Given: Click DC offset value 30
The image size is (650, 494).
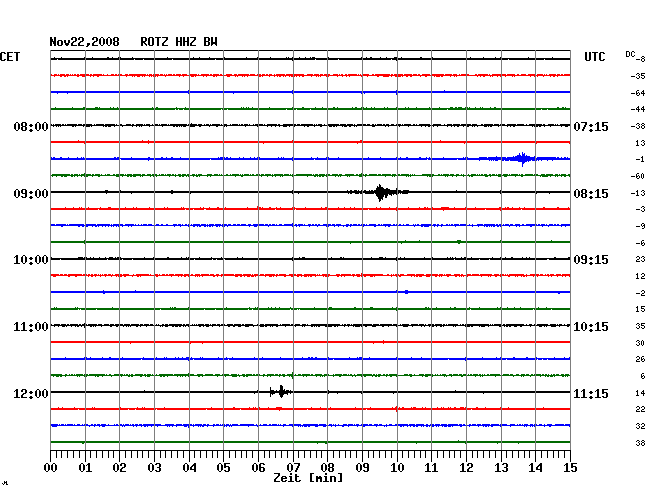Looking at the screenshot, I should (x=640, y=343).
